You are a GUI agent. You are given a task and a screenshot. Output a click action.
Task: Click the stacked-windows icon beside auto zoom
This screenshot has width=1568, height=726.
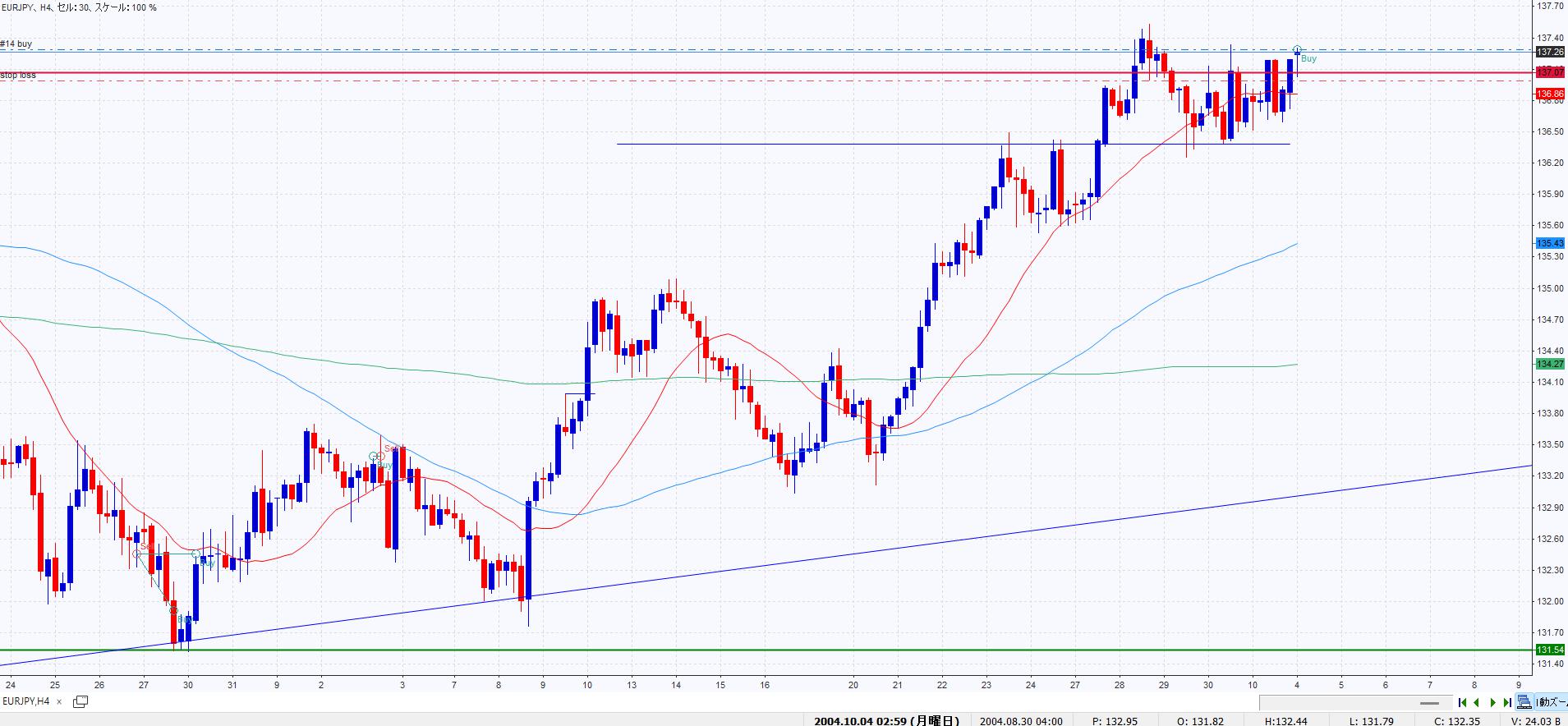[x=1524, y=702]
